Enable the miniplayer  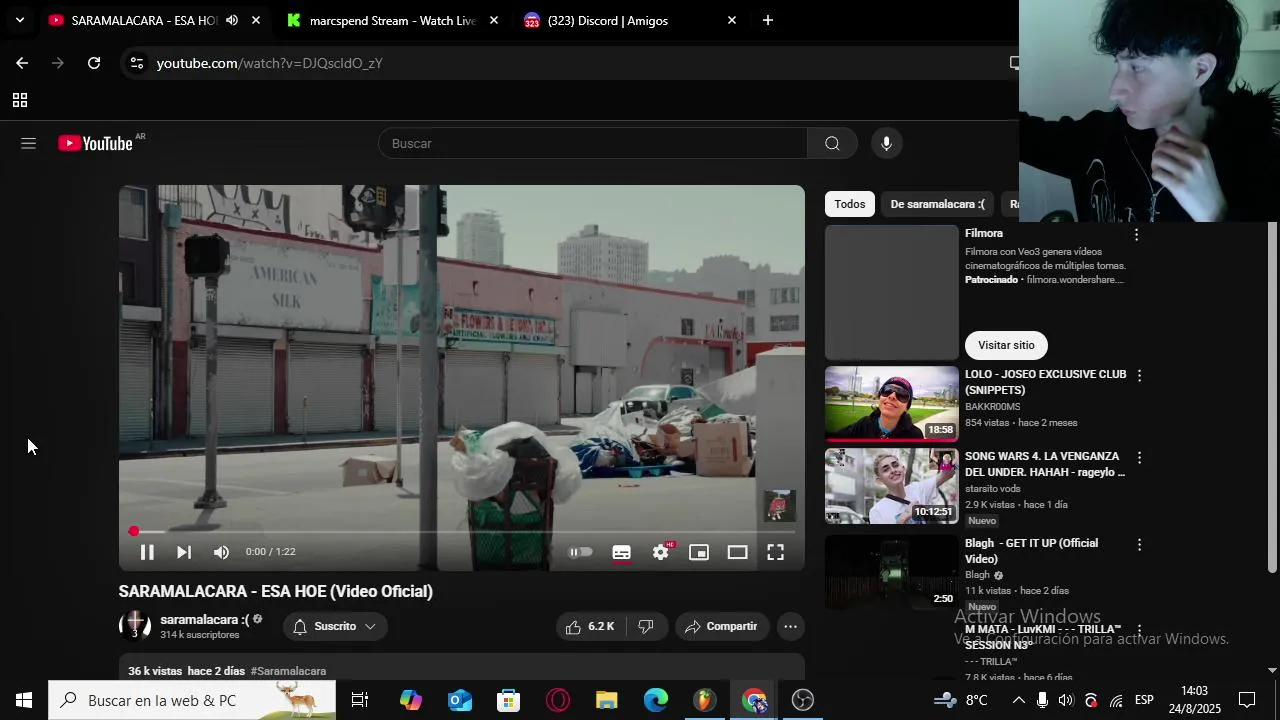coord(699,552)
